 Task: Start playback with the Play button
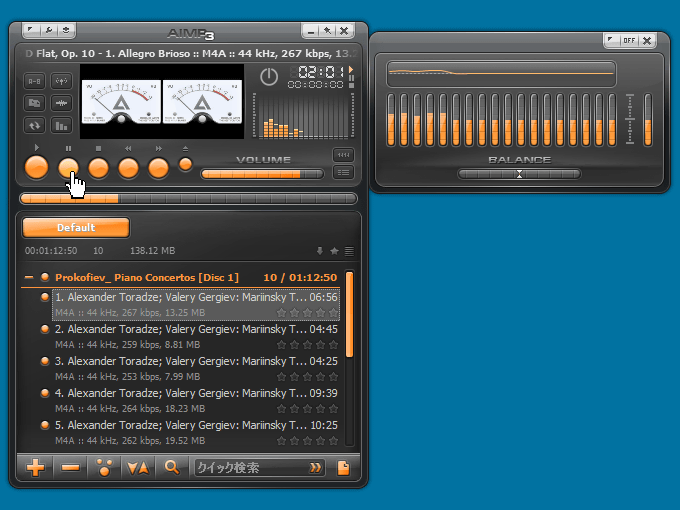(37, 167)
